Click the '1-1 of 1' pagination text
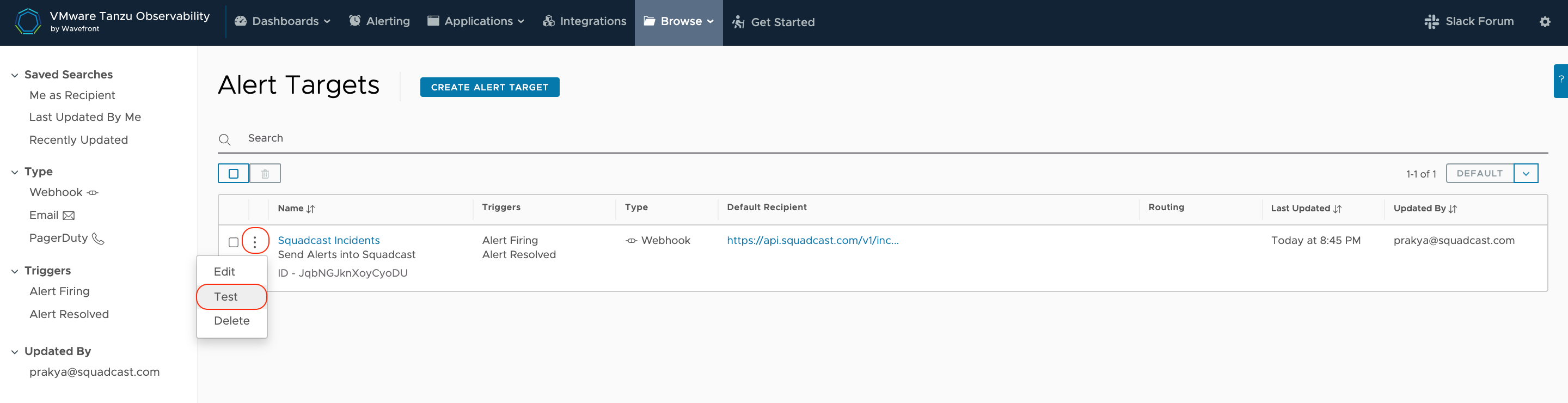Viewport: 1568px width, 403px height. click(1420, 174)
